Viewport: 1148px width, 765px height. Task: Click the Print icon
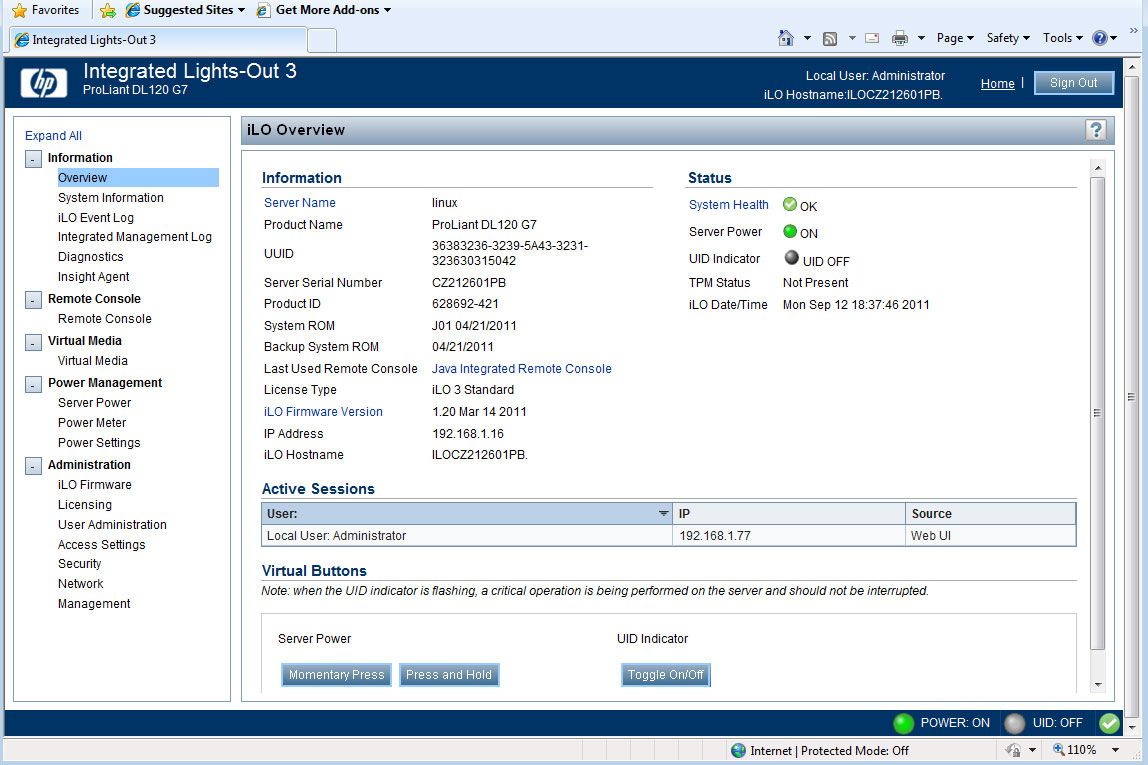pos(900,39)
